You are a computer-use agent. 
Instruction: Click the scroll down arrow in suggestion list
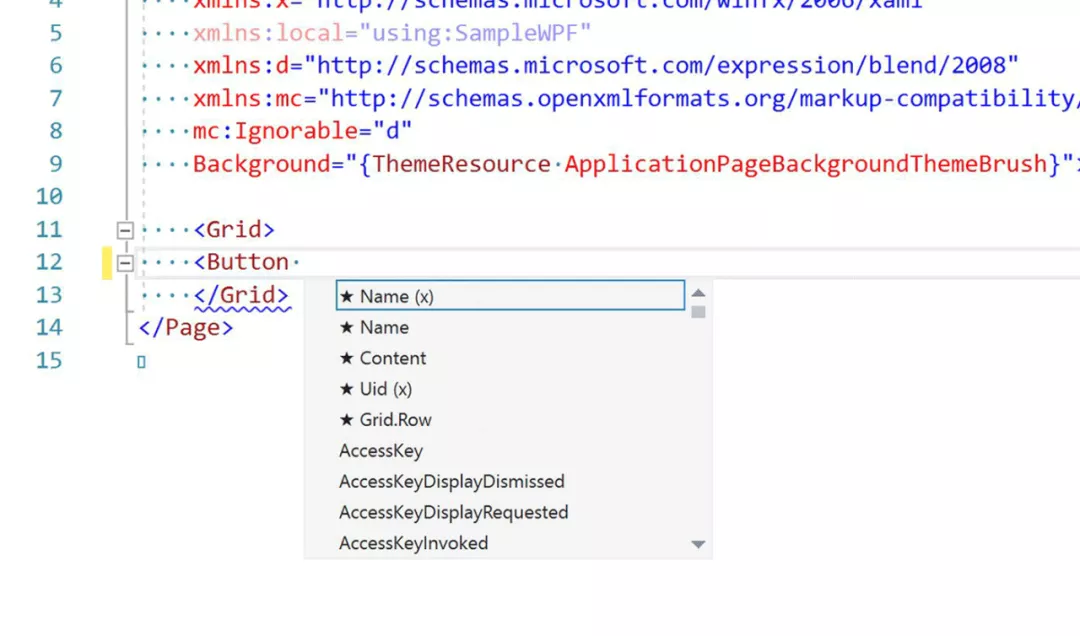click(x=698, y=544)
